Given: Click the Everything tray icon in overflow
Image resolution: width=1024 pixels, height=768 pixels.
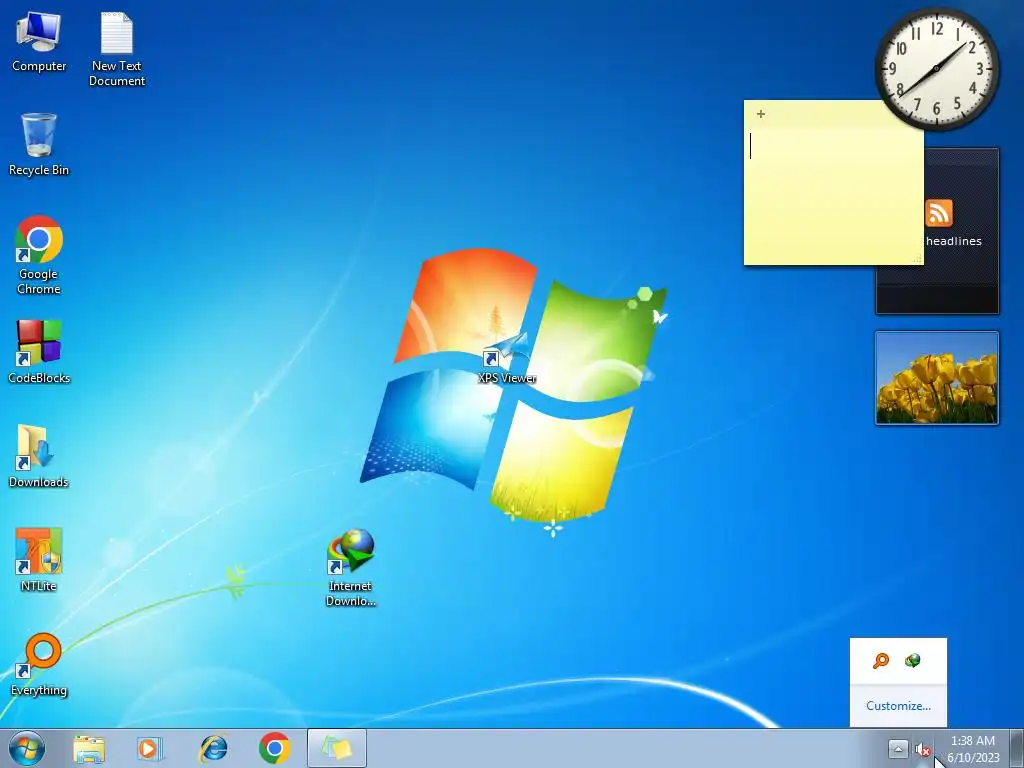Looking at the screenshot, I should [x=881, y=661].
